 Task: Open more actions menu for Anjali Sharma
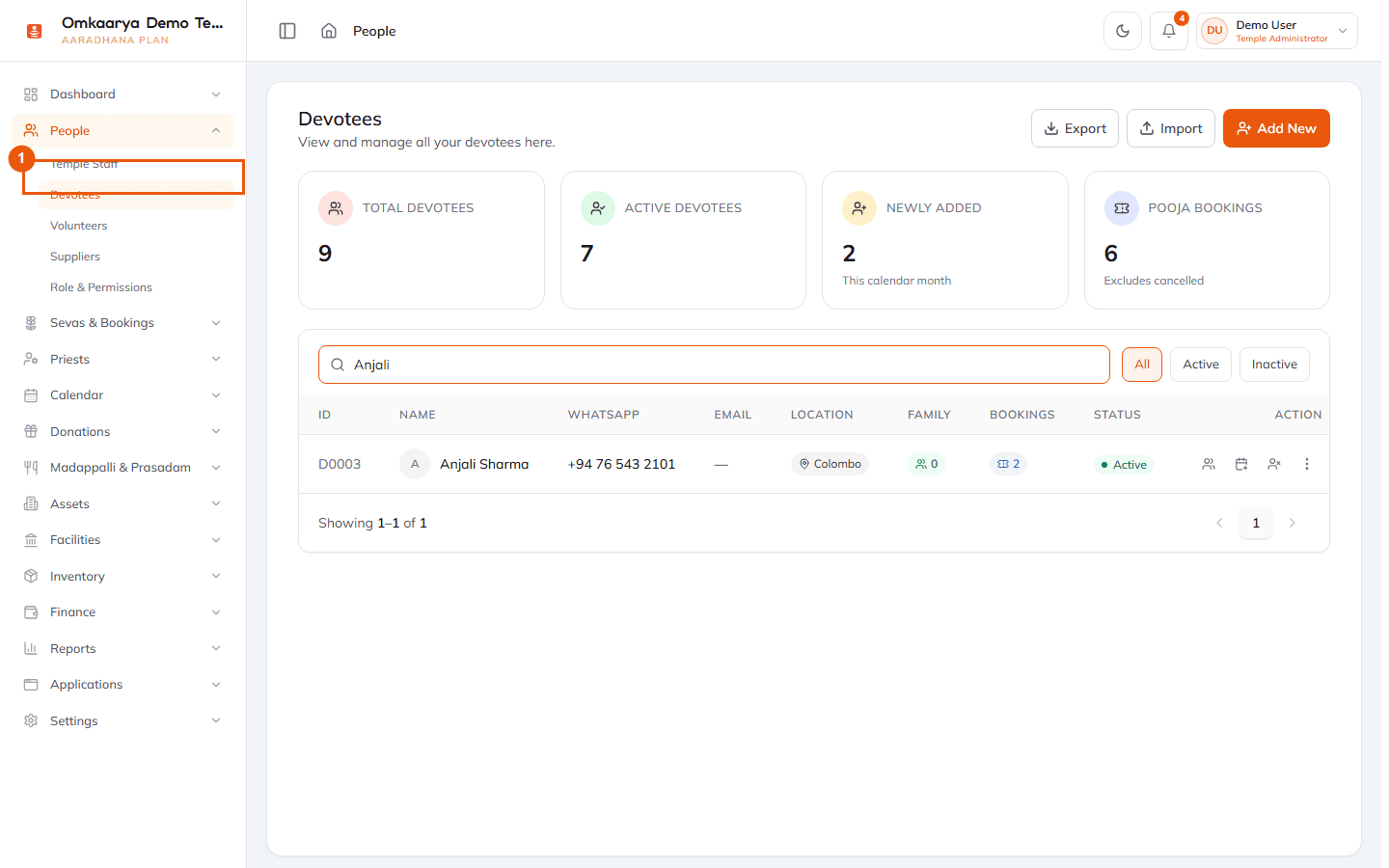1307,464
